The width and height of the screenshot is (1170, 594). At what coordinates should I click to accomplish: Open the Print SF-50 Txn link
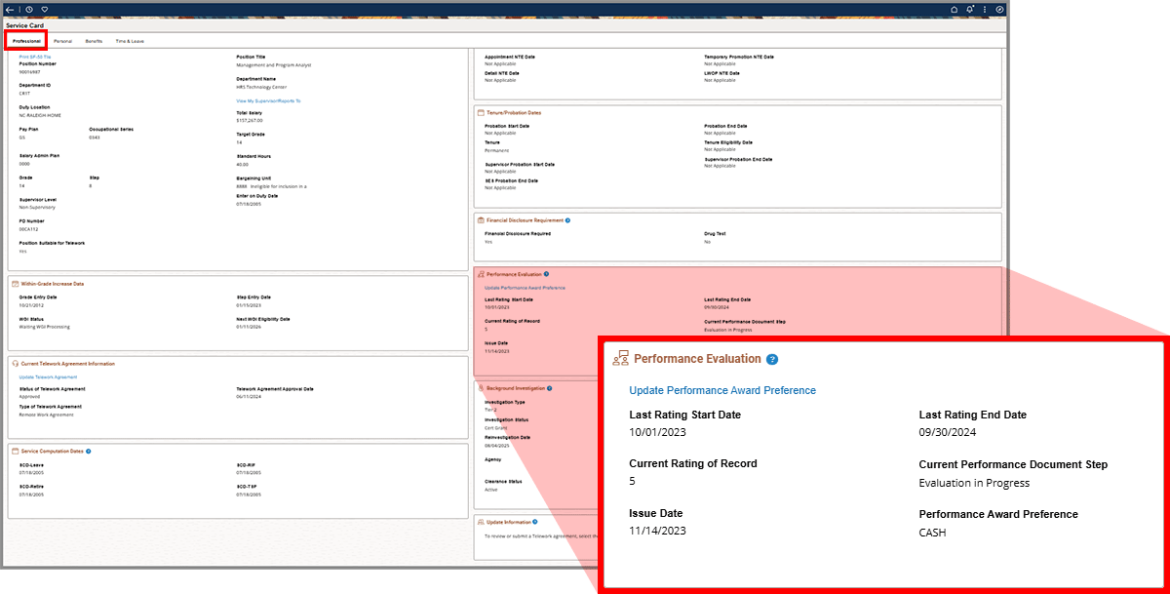pos(33,57)
